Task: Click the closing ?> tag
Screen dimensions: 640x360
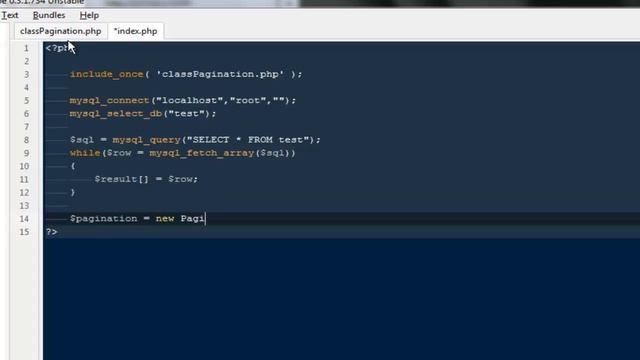Action: tap(51, 232)
